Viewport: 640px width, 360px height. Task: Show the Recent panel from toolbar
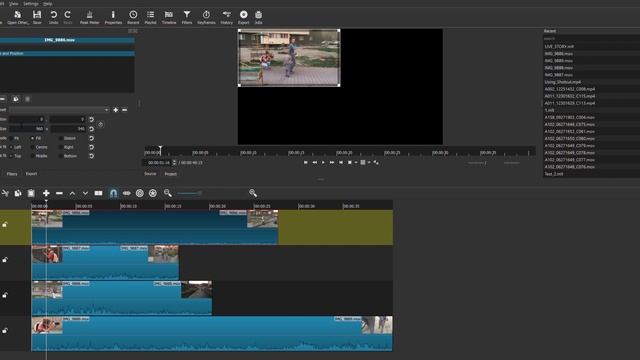pos(133,17)
